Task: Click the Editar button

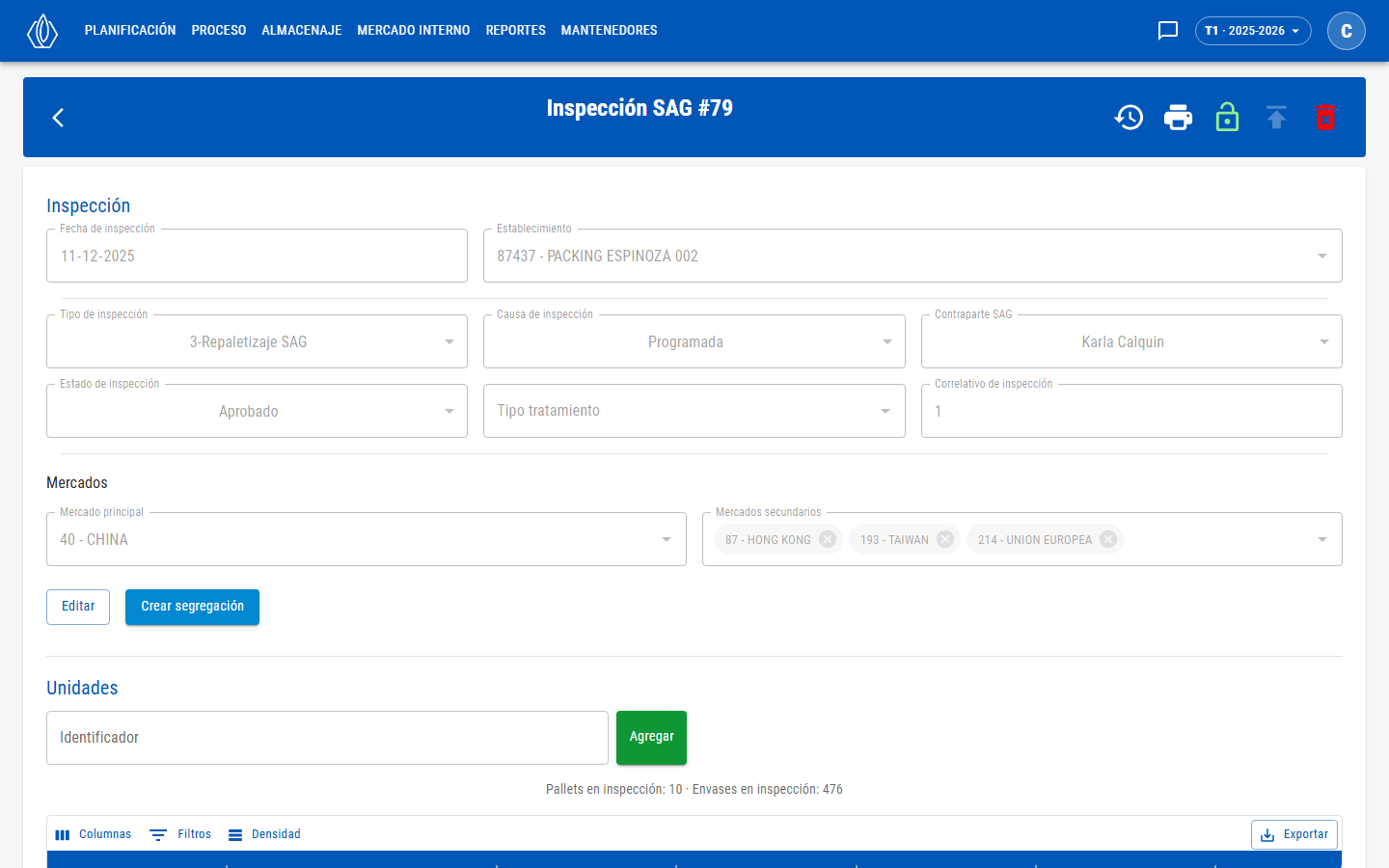Action: click(x=78, y=607)
